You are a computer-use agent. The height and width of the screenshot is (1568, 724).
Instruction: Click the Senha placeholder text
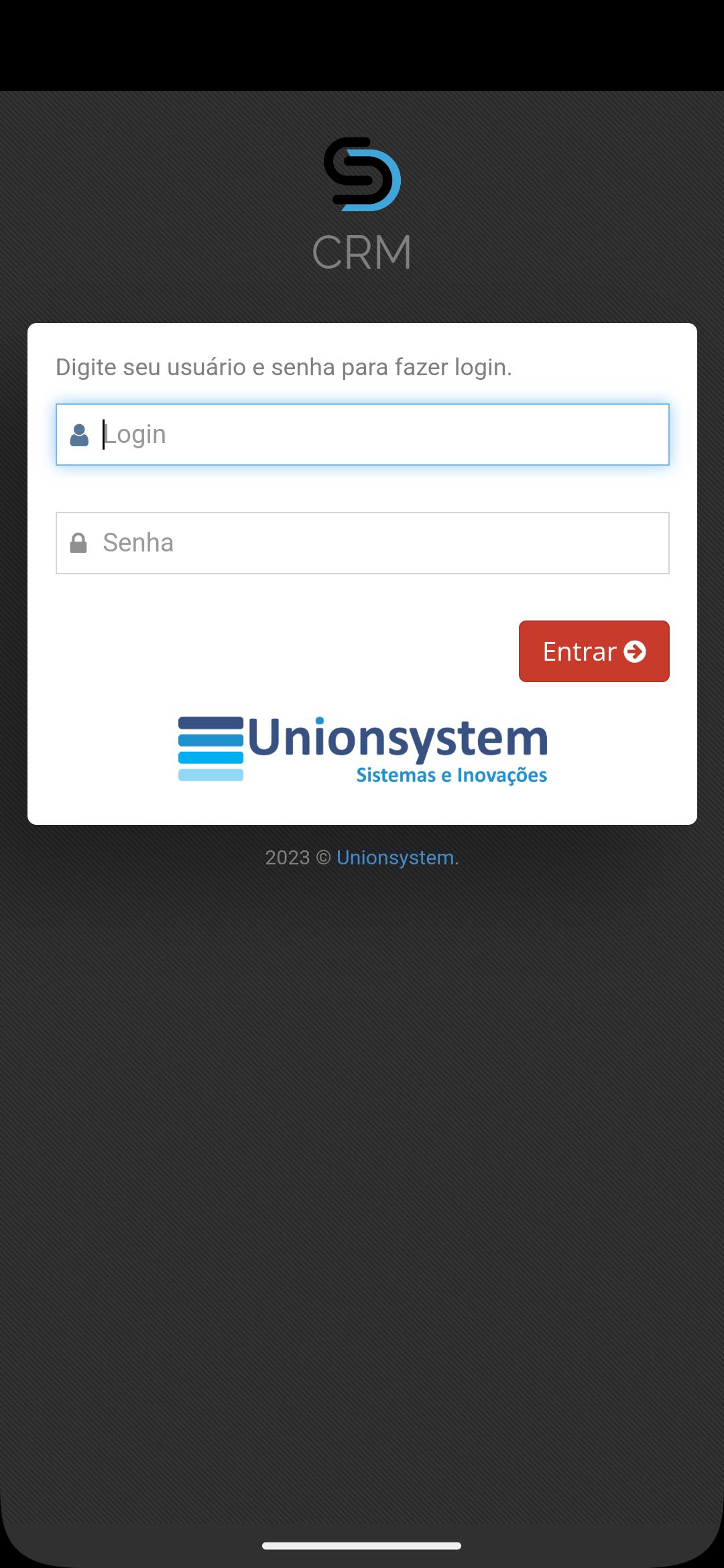tap(138, 543)
